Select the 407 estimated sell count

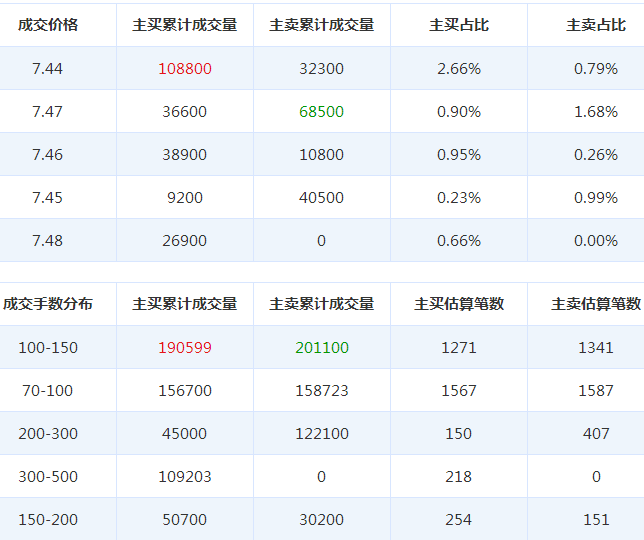coord(596,434)
